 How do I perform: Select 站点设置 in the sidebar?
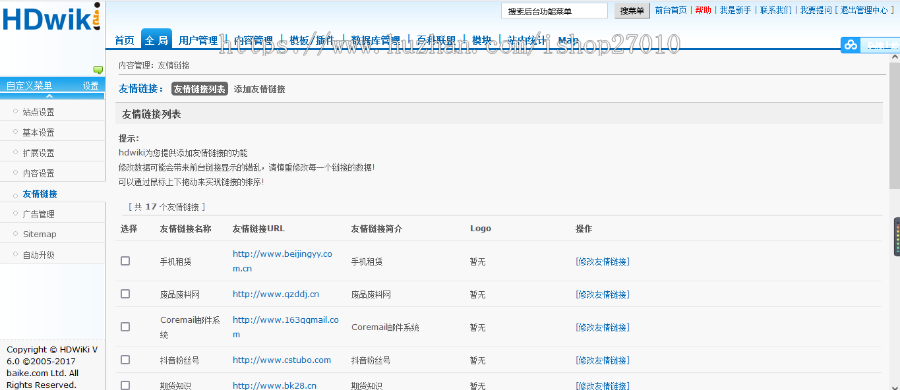pos(38,112)
